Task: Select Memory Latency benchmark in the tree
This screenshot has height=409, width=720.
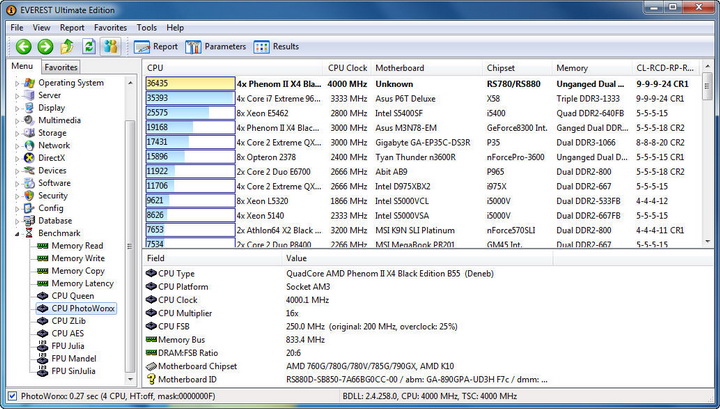Action: (82, 284)
